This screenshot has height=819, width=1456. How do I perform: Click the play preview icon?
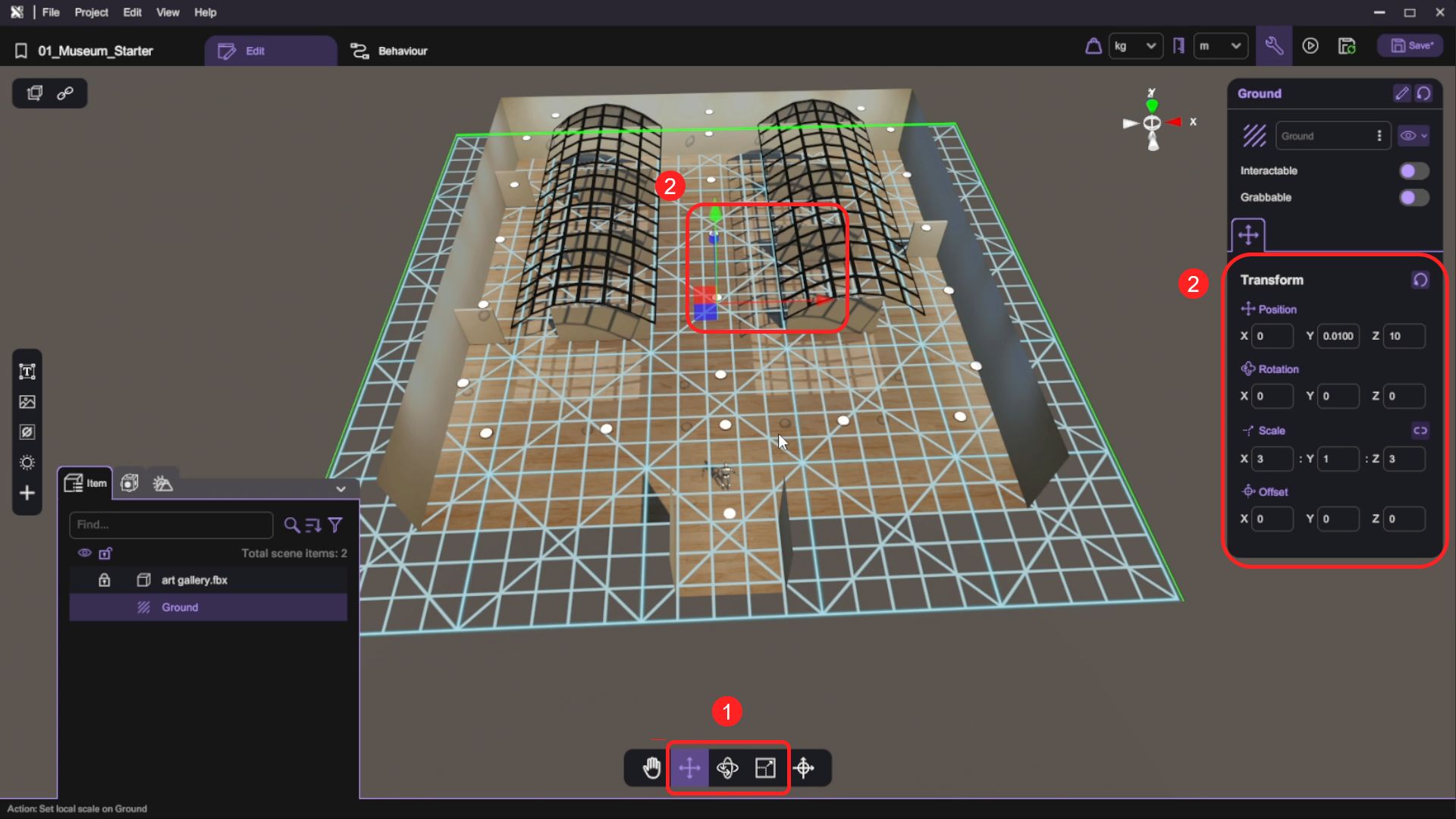[1310, 46]
